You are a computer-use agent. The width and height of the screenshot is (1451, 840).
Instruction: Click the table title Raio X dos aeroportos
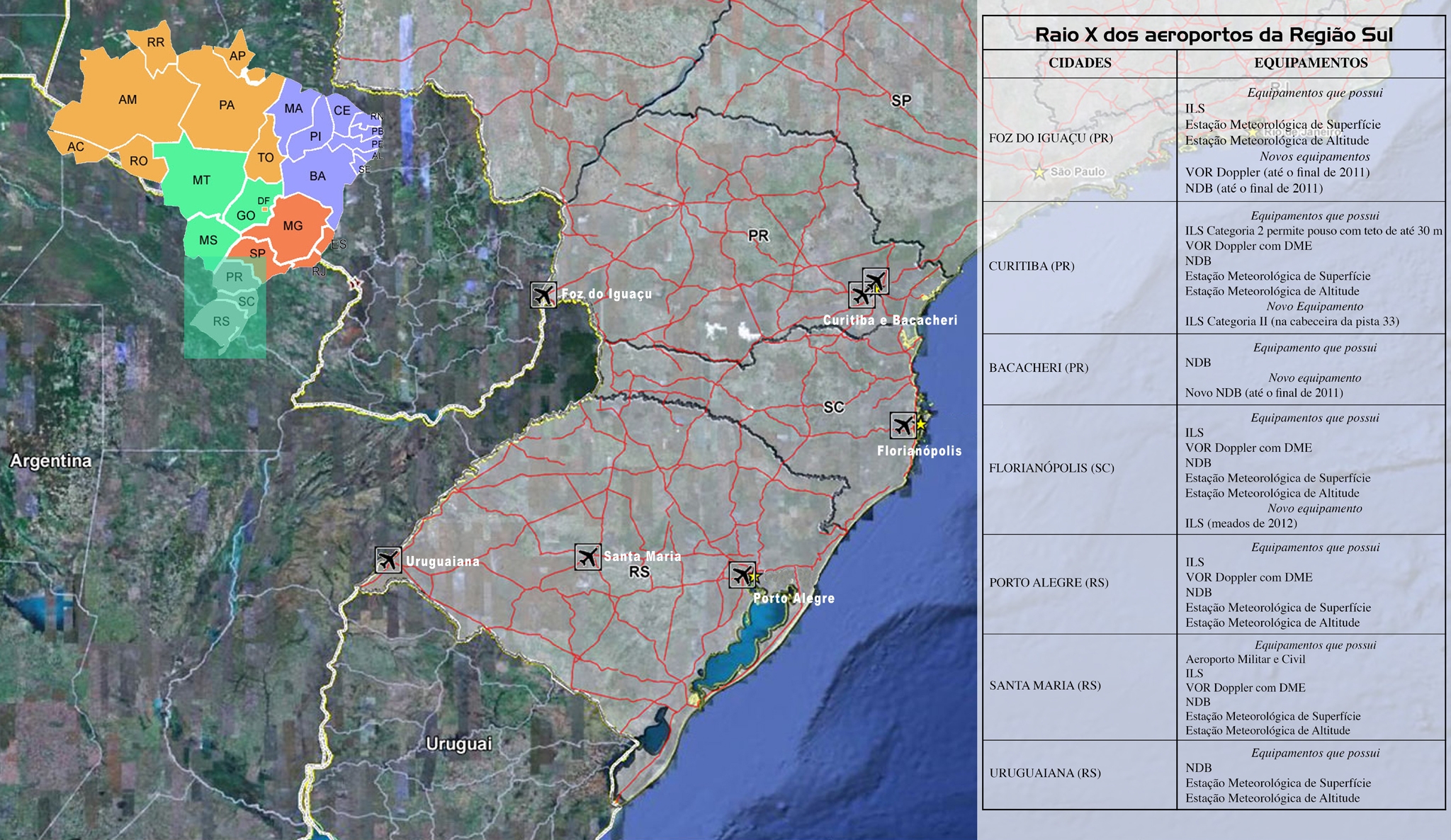[1214, 35]
